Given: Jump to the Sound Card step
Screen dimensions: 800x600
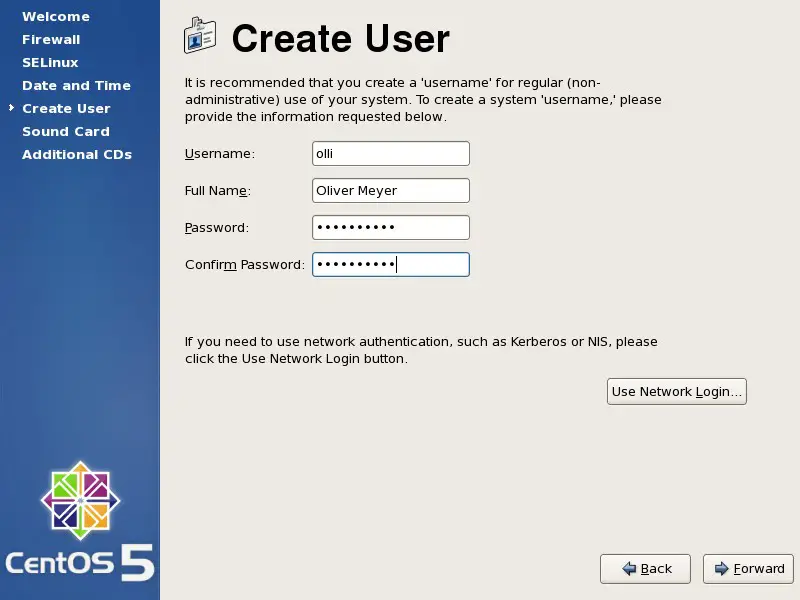Looking at the screenshot, I should point(66,131).
